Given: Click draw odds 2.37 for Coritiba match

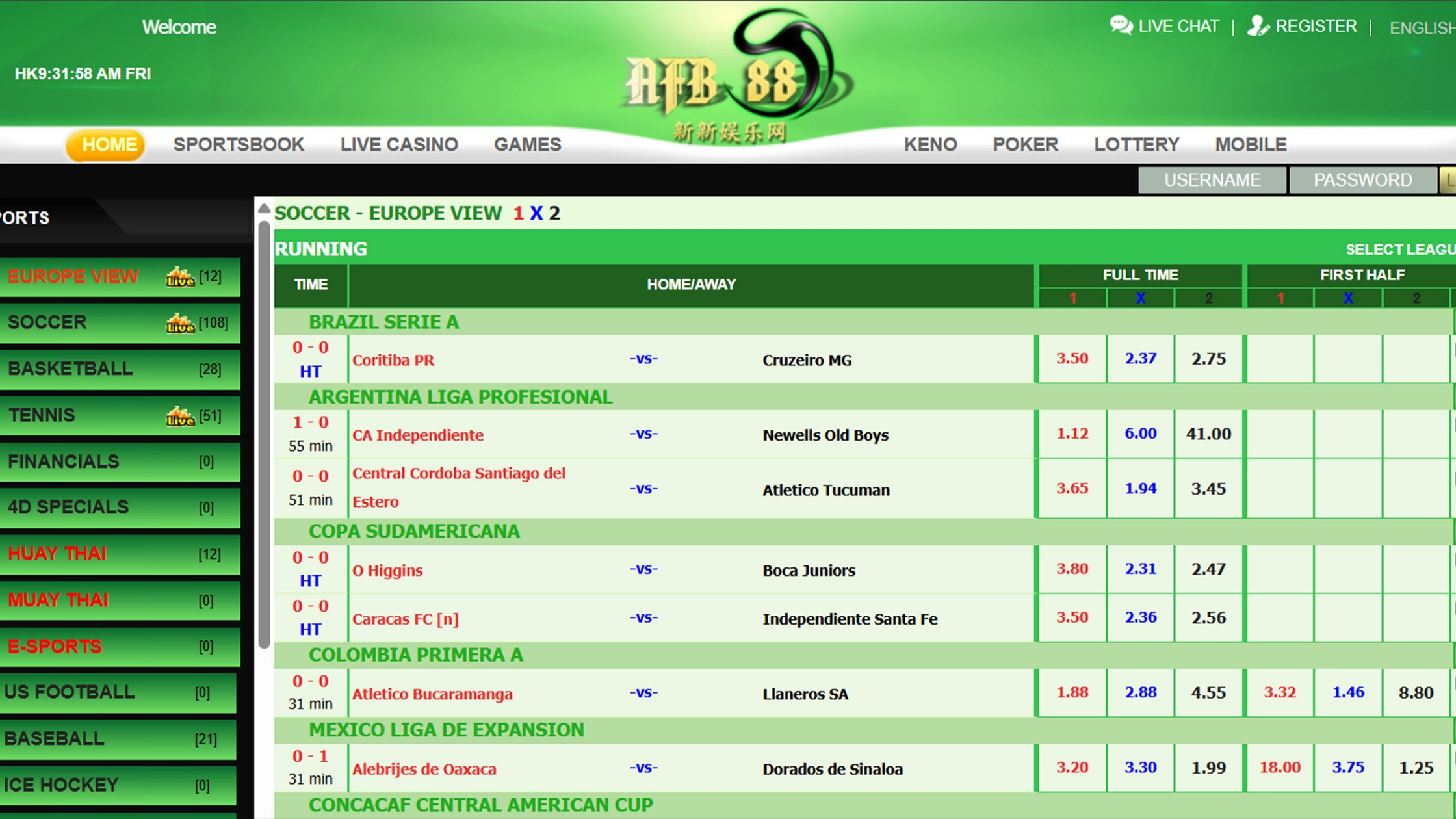Looking at the screenshot, I should [x=1141, y=359].
